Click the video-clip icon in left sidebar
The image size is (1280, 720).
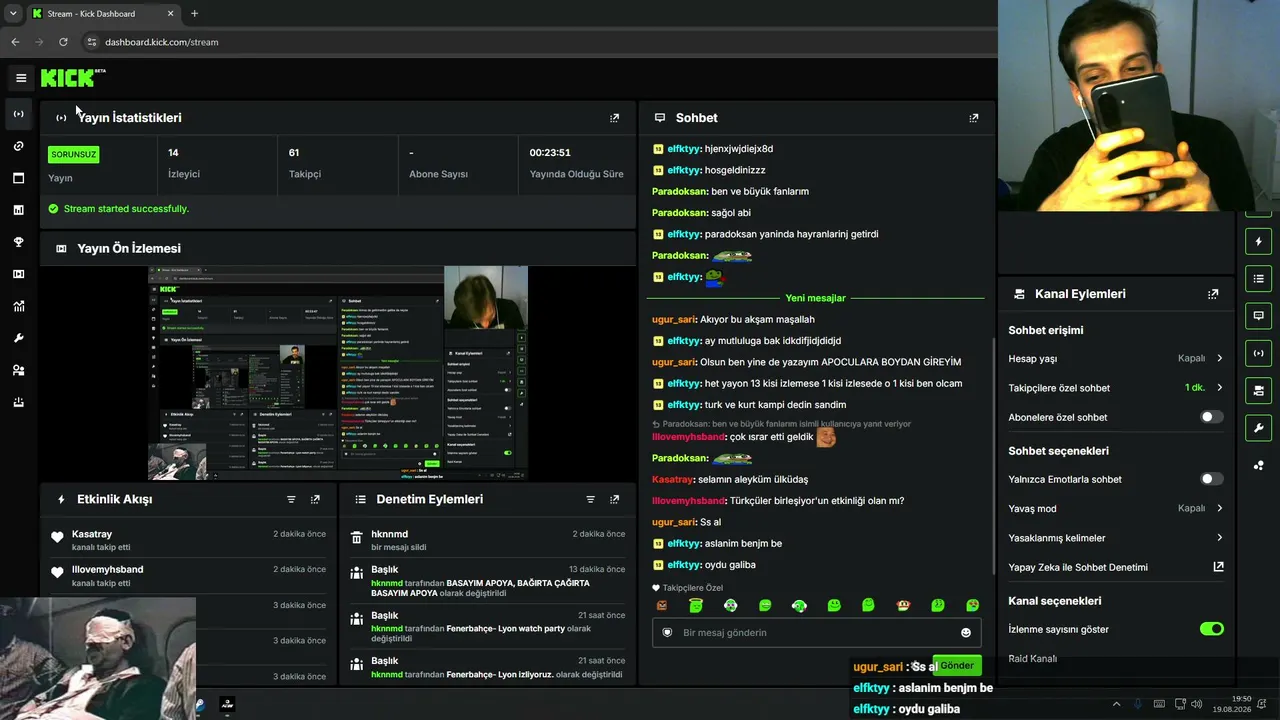(x=19, y=274)
